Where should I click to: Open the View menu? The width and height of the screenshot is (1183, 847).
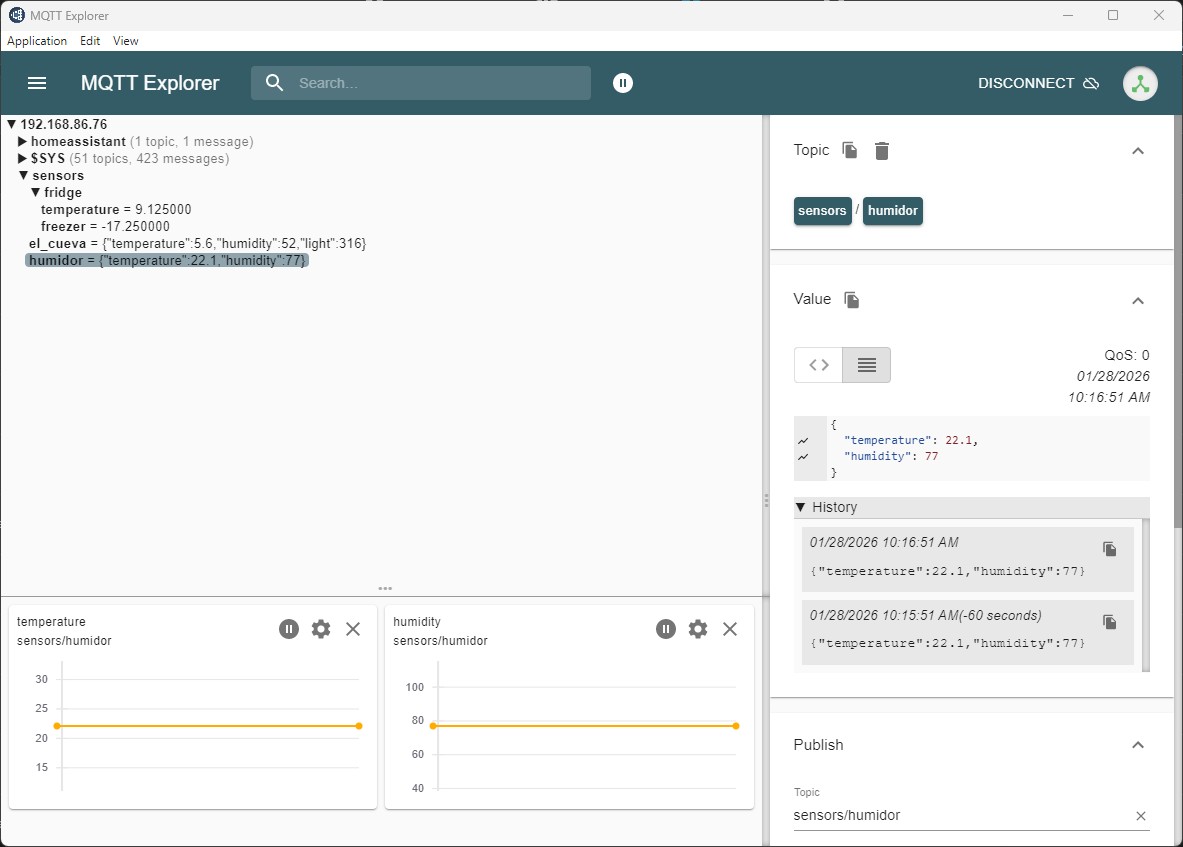tap(126, 41)
